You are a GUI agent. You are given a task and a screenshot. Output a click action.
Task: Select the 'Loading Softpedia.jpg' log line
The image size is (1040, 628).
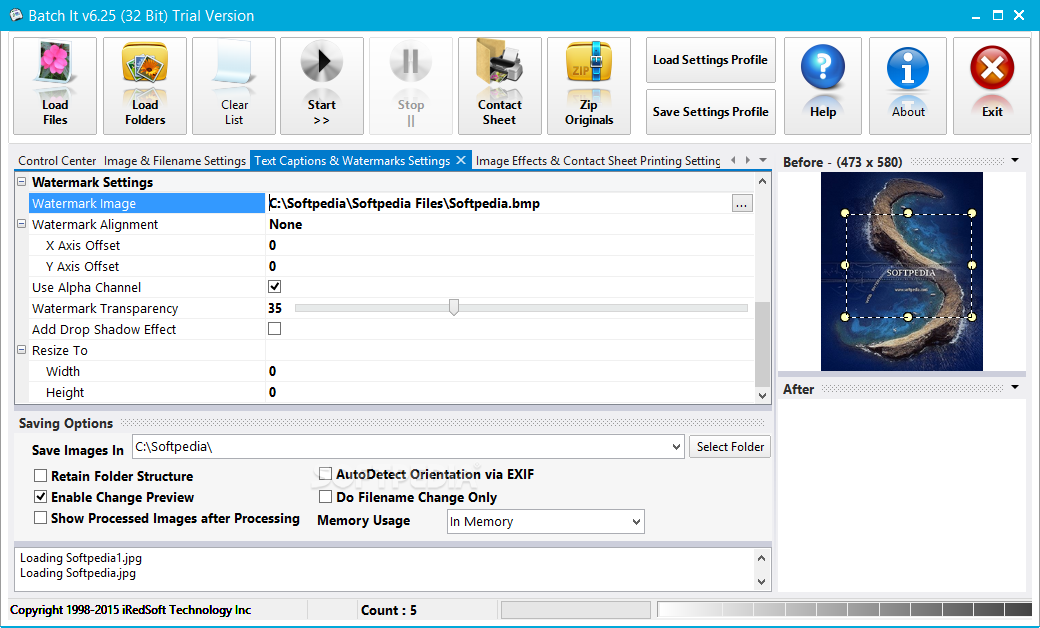click(78, 573)
